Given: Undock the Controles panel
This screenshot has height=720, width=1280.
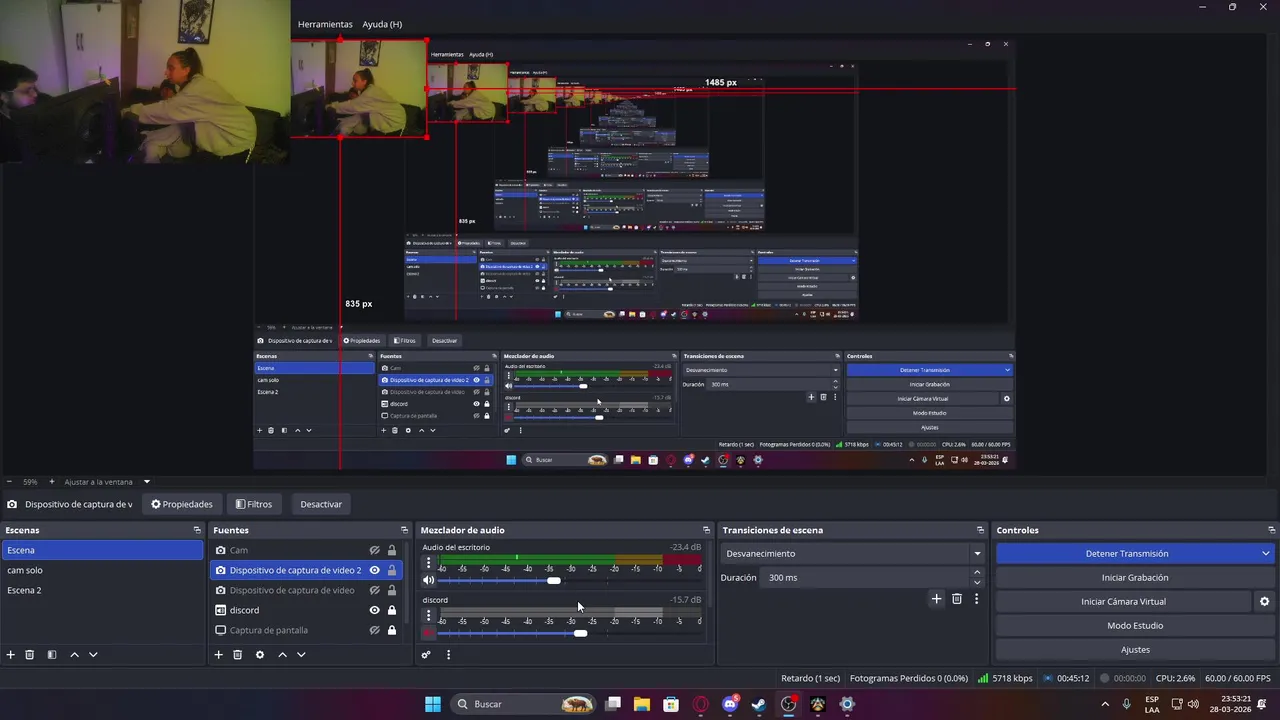Looking at the screenshot, I should 1272,530.
